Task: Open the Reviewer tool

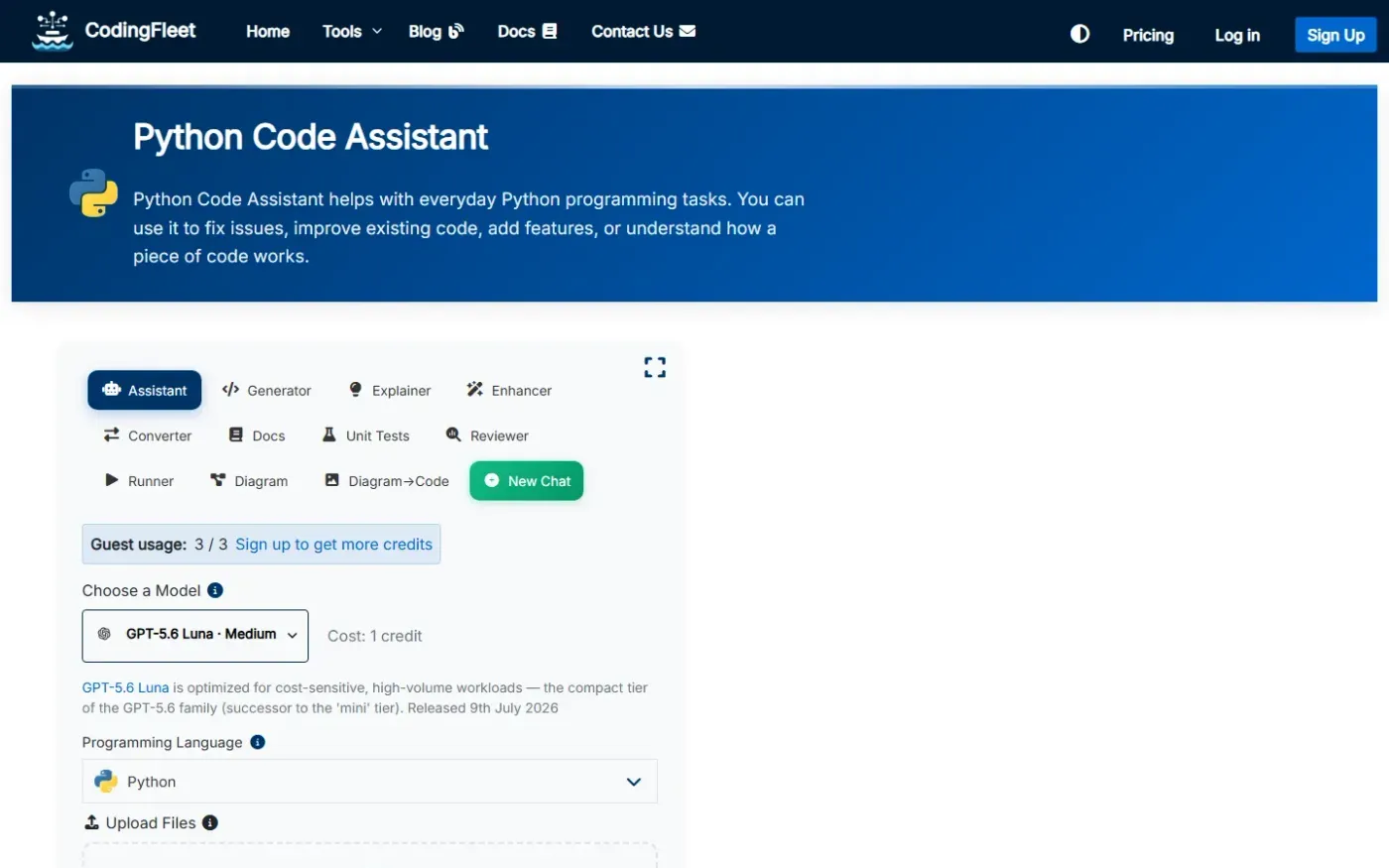Action: point(487,435)
